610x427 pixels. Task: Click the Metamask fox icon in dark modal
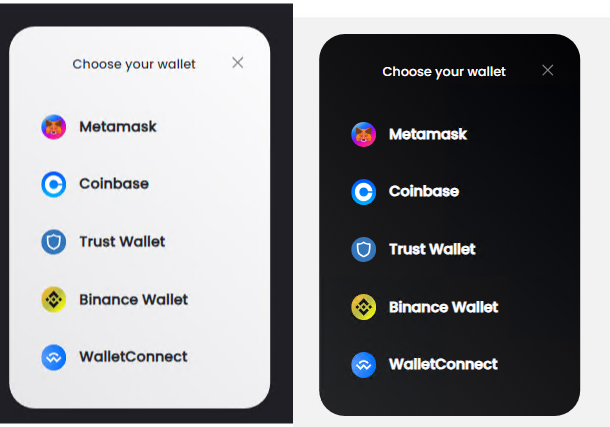click(x=363, y=134)
